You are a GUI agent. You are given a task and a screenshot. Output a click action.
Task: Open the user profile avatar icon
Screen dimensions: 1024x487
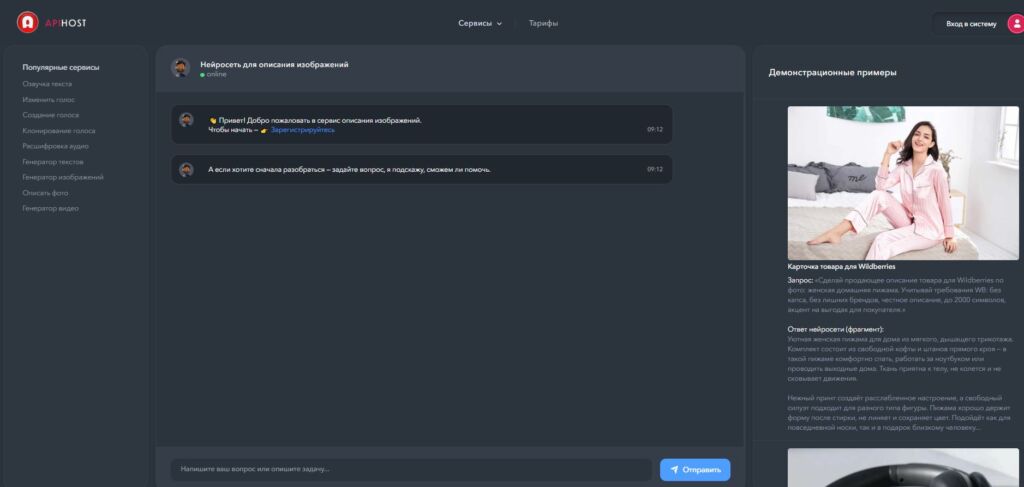click(x=1016, y=24)
